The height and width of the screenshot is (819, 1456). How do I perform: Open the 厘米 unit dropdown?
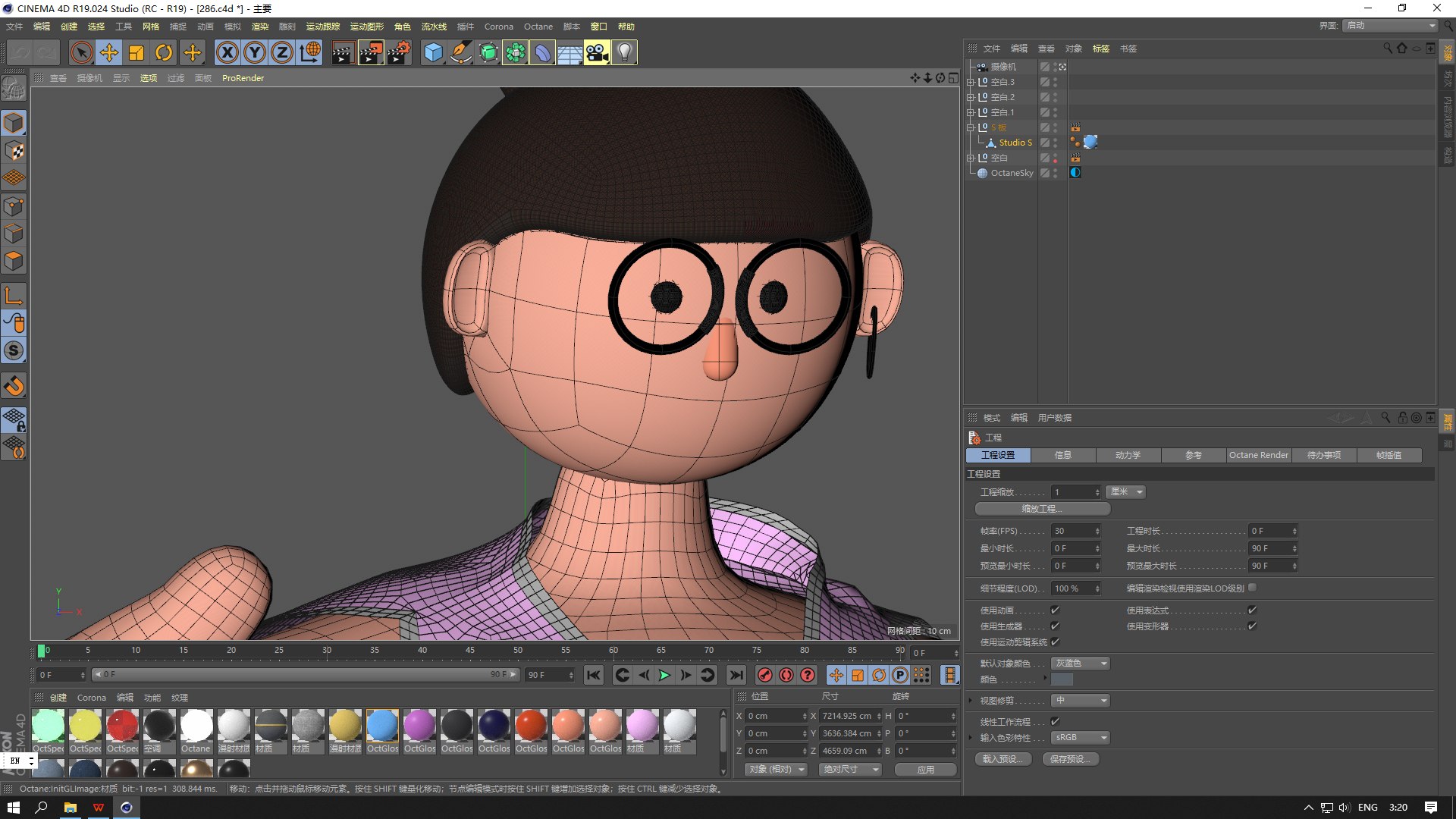click(1125, 492)
